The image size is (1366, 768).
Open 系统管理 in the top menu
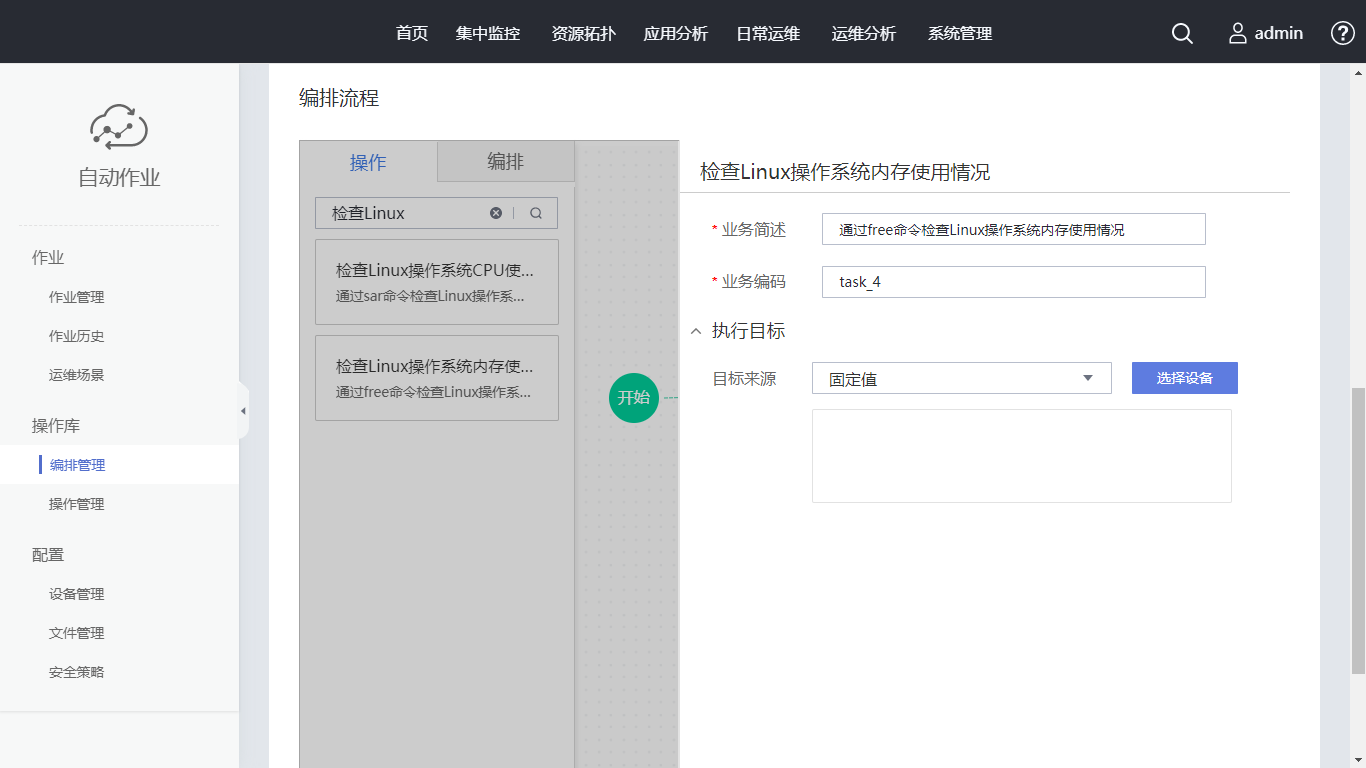coord(960,33)
